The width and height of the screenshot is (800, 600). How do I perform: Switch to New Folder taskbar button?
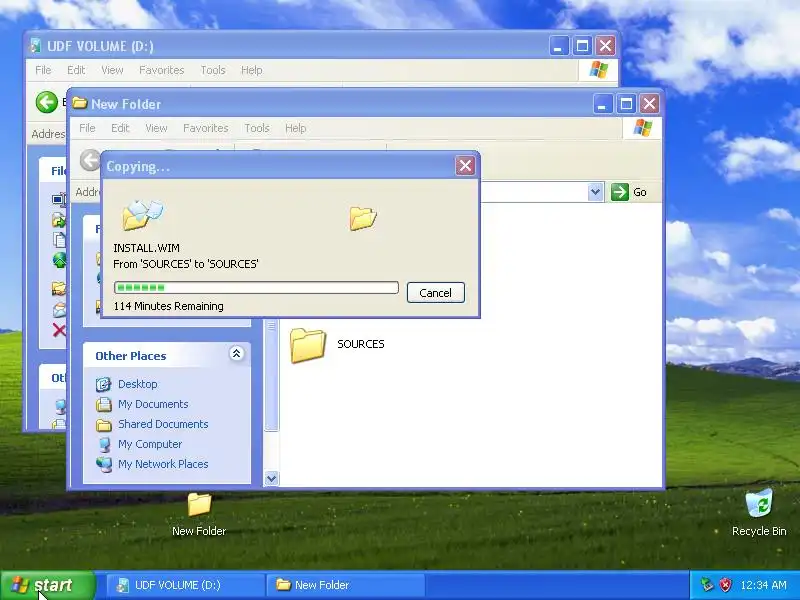click(346, 585)
